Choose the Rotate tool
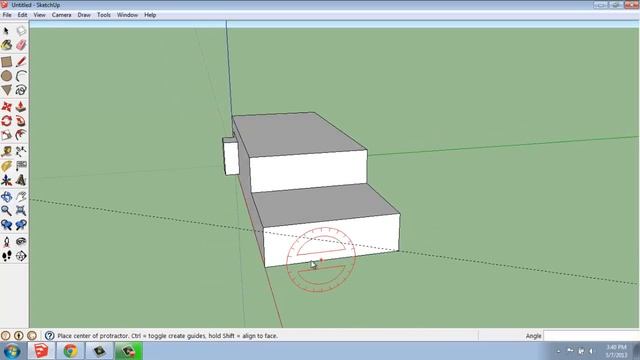 [x=7, y=121]
